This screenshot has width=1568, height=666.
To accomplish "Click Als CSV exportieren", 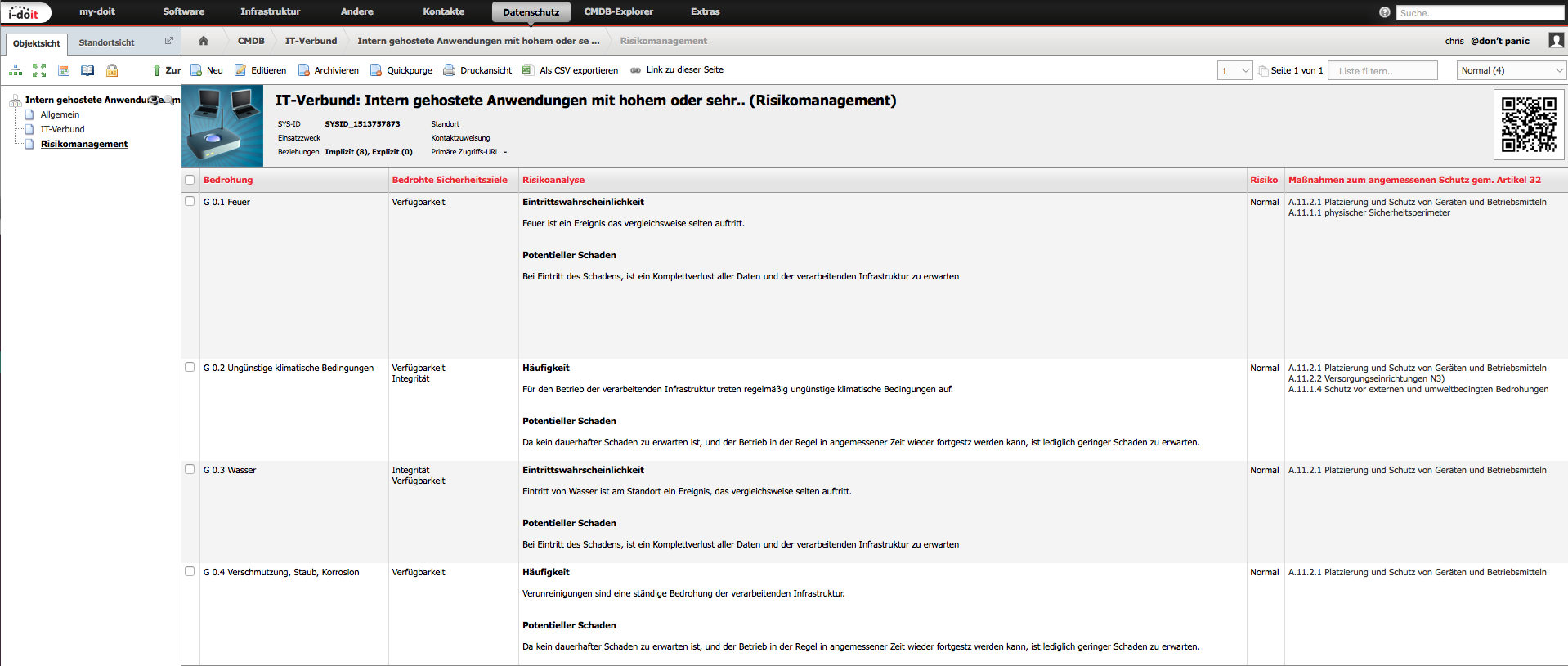I will click(570, 70).
